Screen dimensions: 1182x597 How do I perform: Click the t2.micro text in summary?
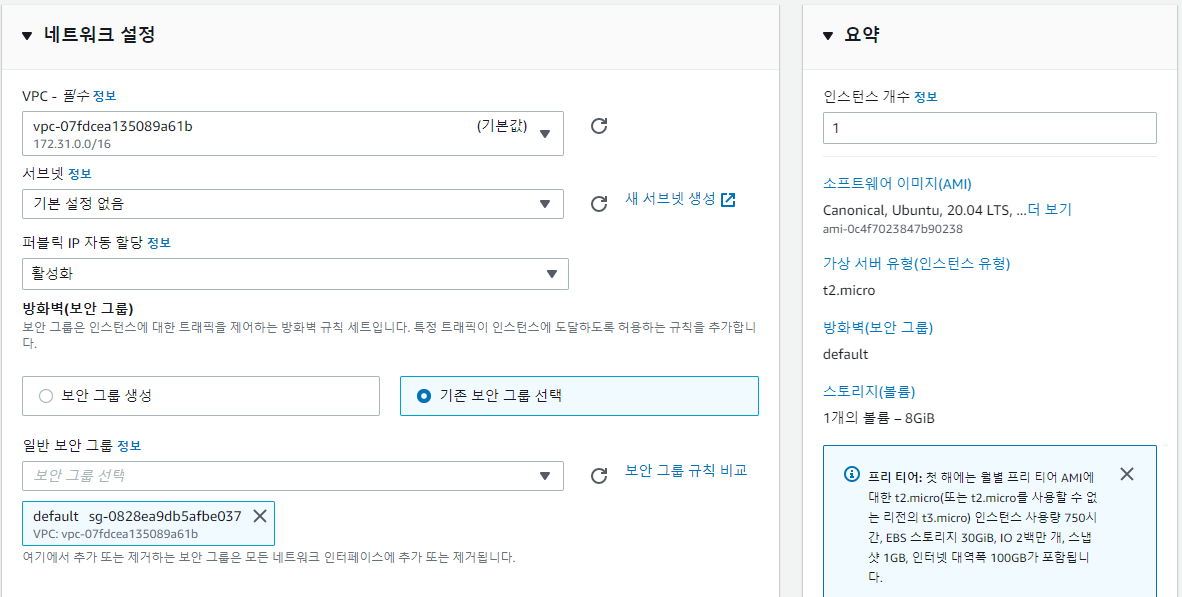pos(849,290)
